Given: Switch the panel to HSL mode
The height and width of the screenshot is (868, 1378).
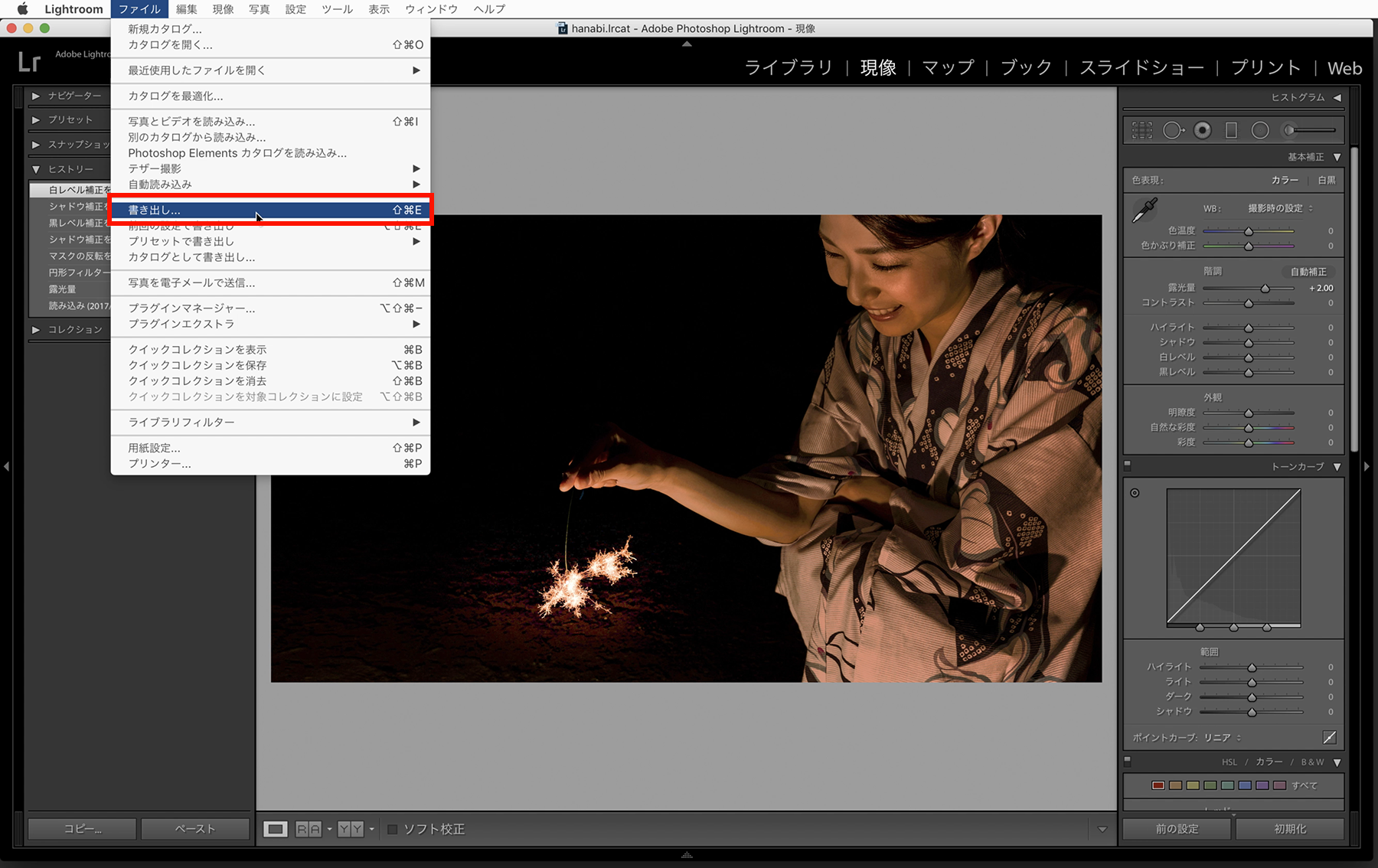Looking at the screenshot, I should pyautogui.click(x=1229, y=762).
